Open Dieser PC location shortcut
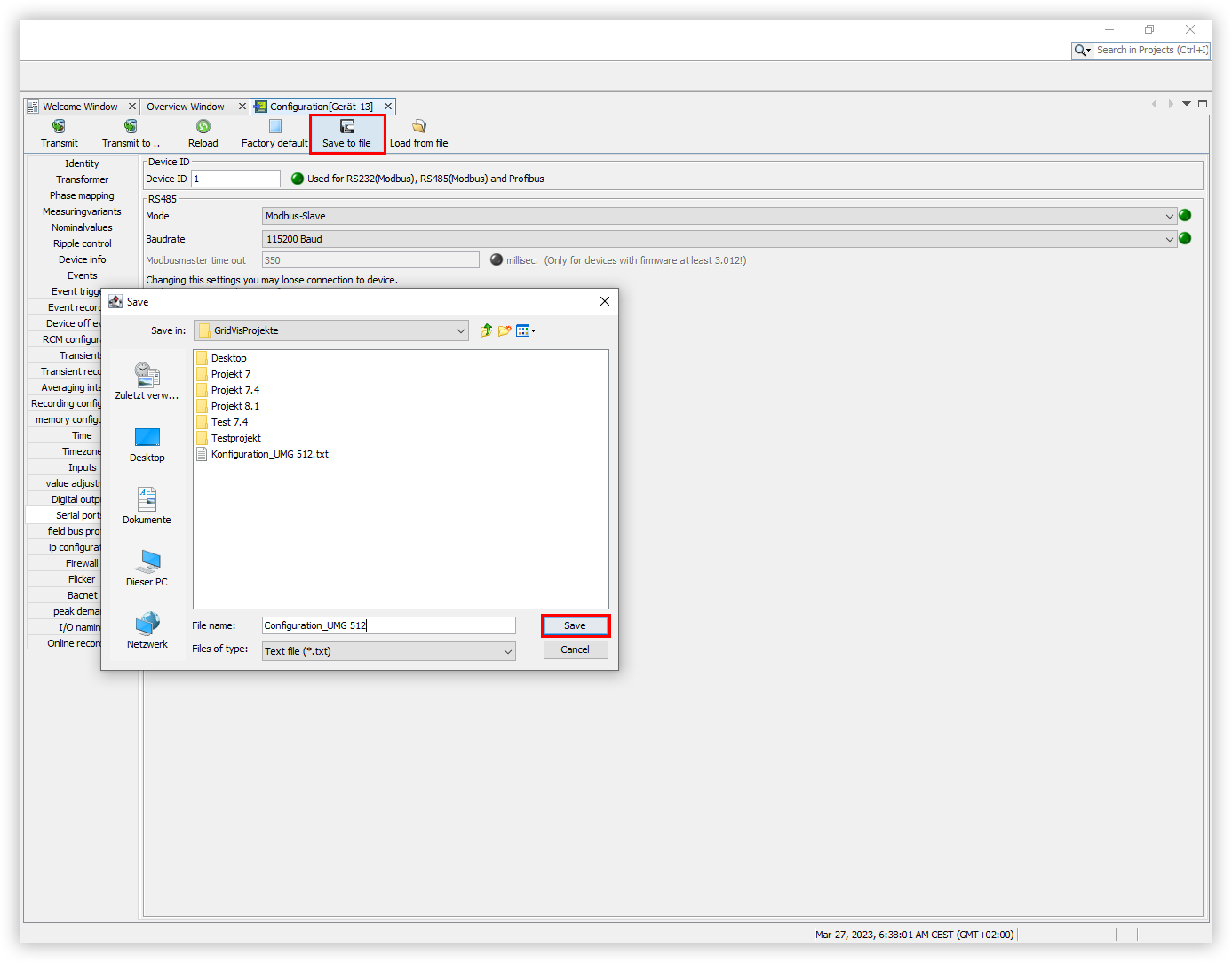 (x=147, y=567)
